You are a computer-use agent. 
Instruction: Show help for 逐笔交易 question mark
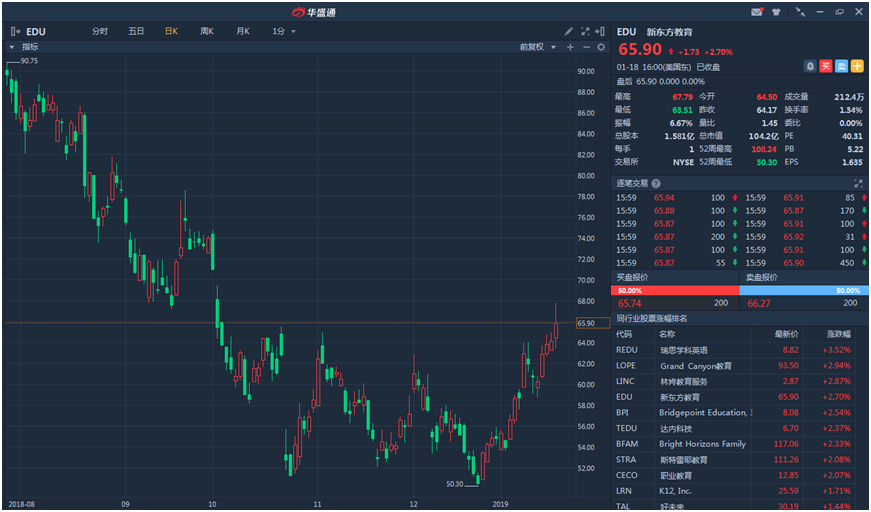656,183
